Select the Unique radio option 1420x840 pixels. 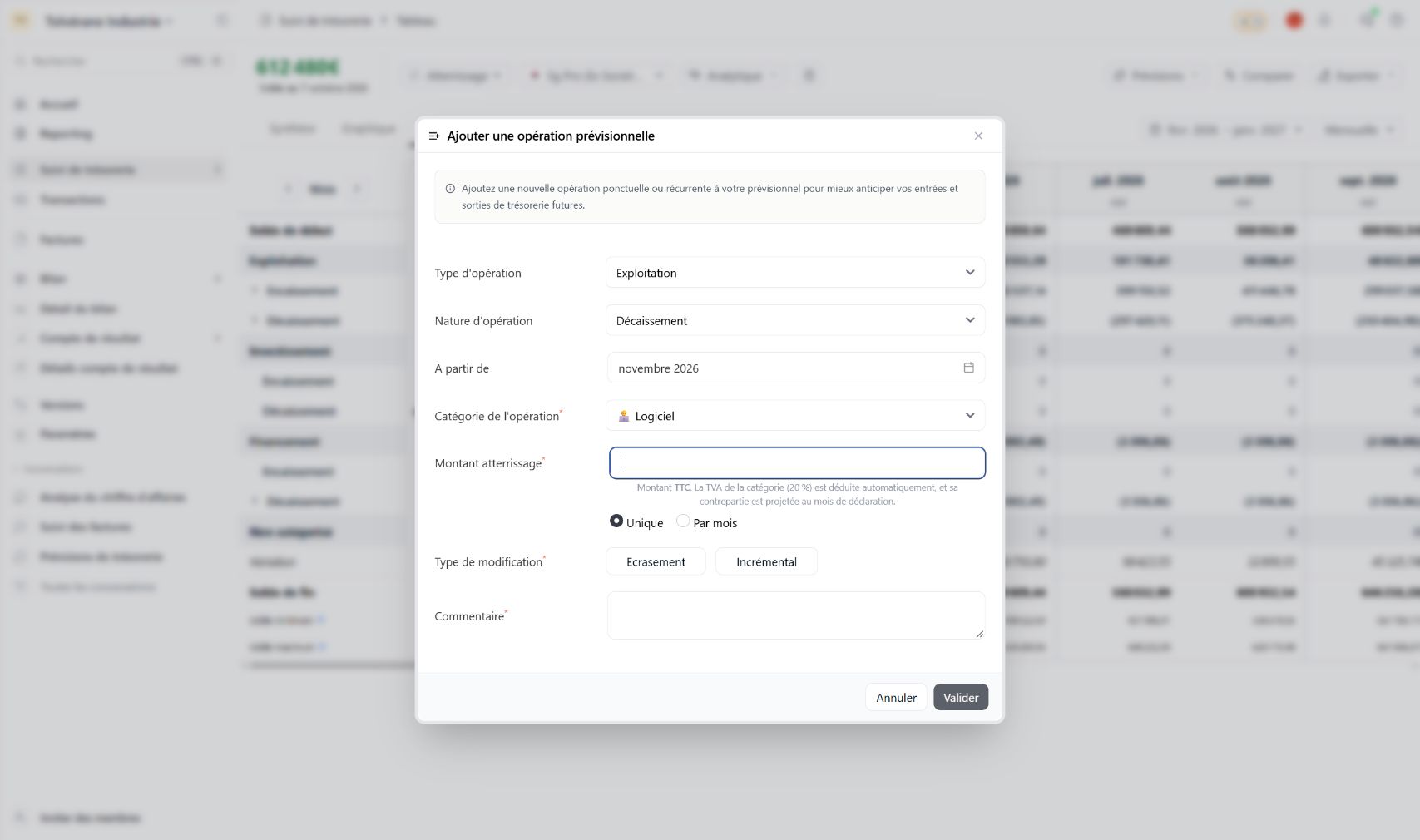(x=616, y=521)
